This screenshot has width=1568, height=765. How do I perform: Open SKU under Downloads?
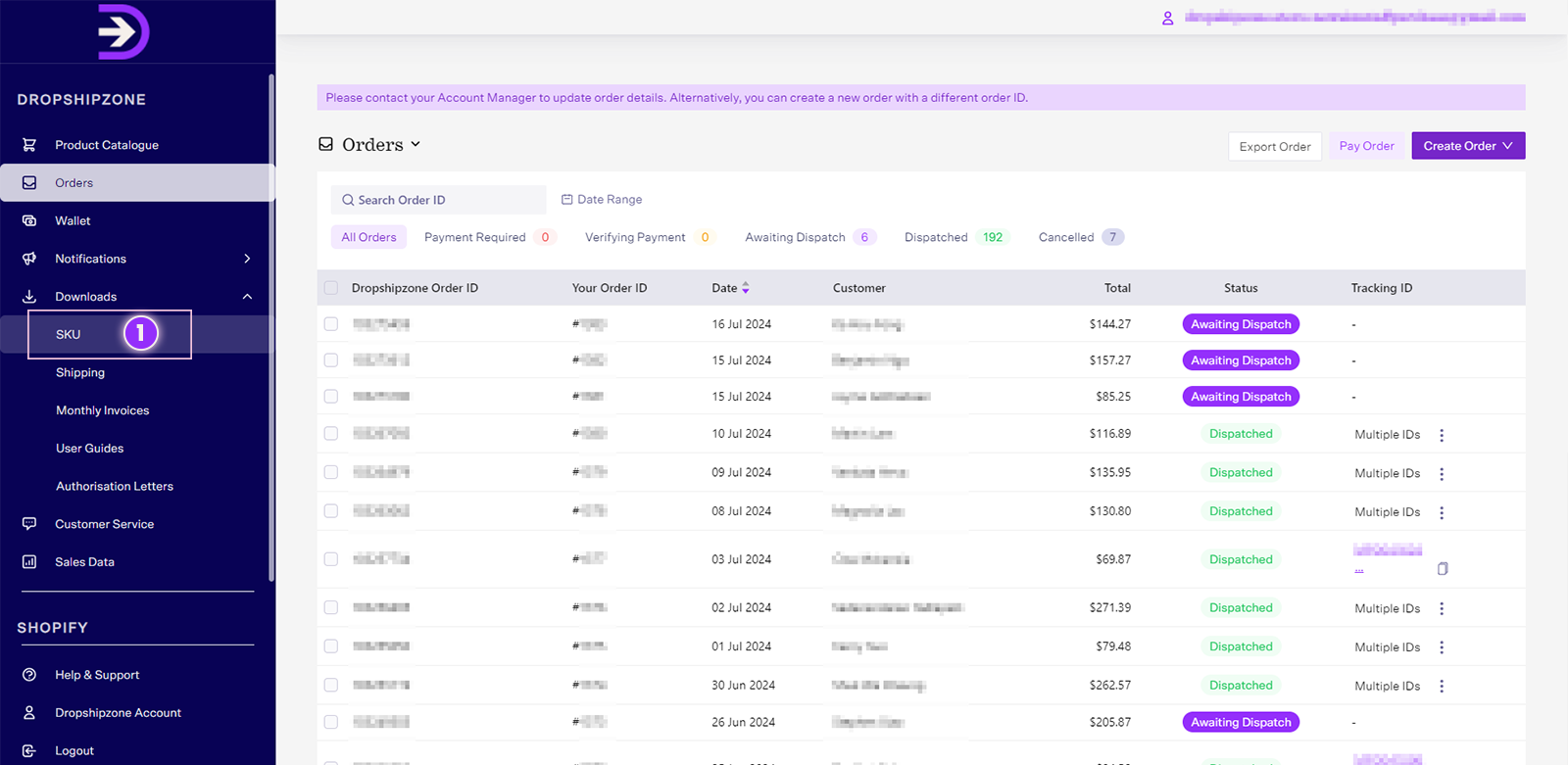pos(68,335)
